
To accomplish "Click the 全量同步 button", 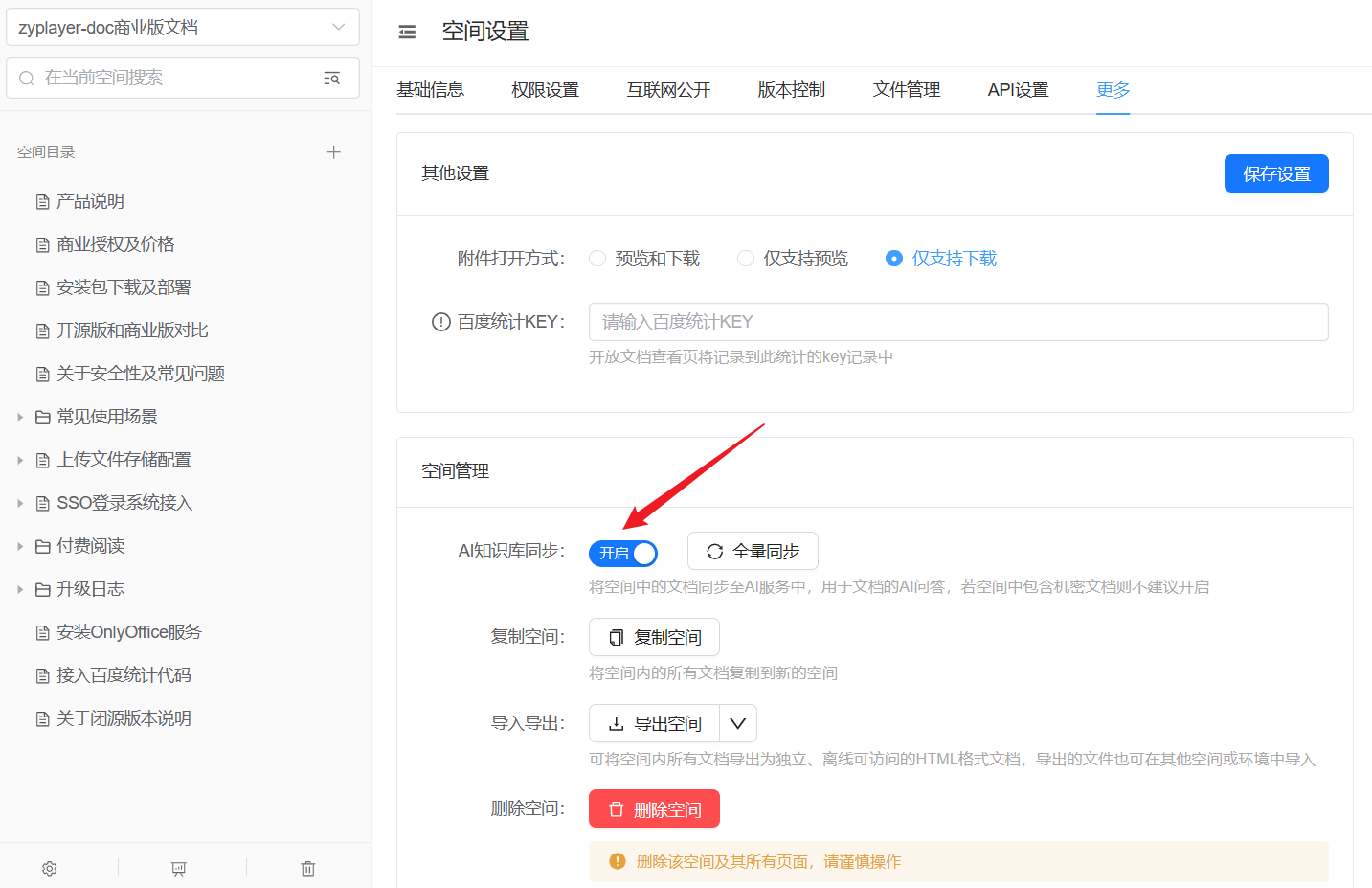I will pyautogui.click(x=753, y=551).
